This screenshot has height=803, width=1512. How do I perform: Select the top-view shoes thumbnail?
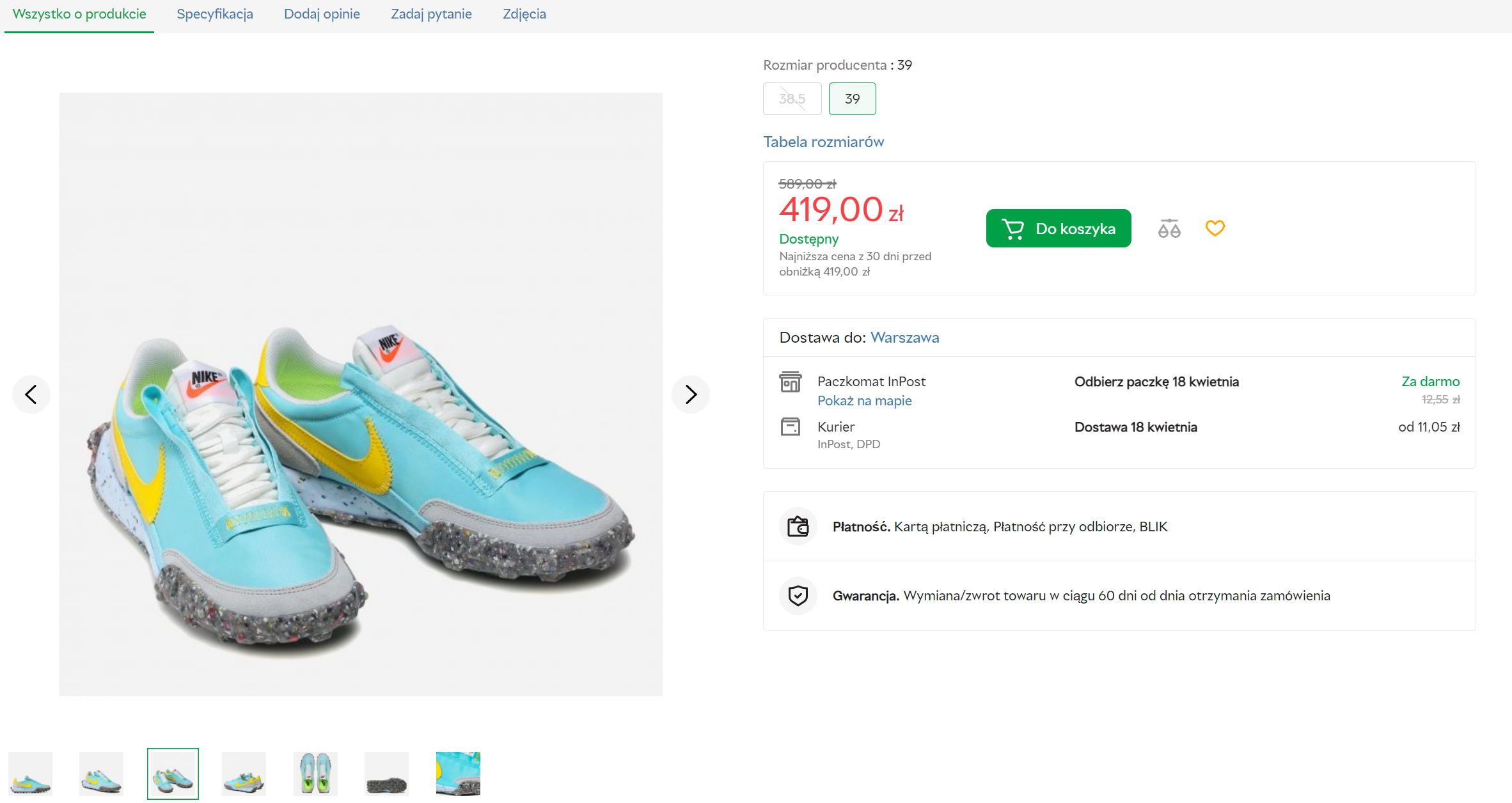(315, 774)
